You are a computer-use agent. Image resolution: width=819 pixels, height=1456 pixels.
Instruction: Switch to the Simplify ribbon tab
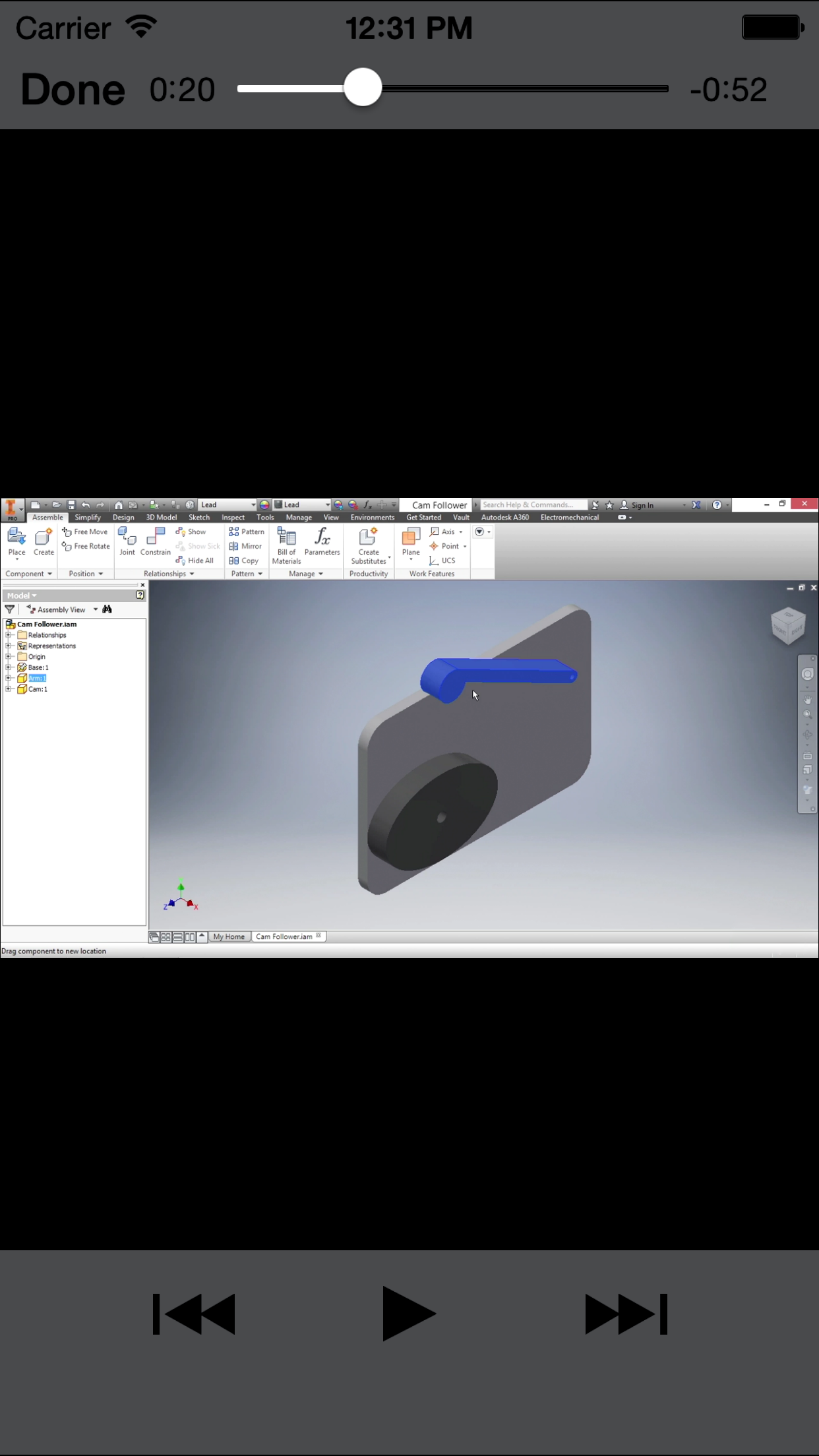pos(88,518)
